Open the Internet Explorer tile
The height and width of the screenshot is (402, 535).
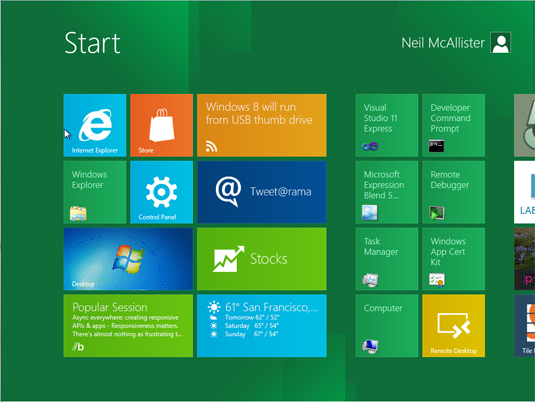95,125
